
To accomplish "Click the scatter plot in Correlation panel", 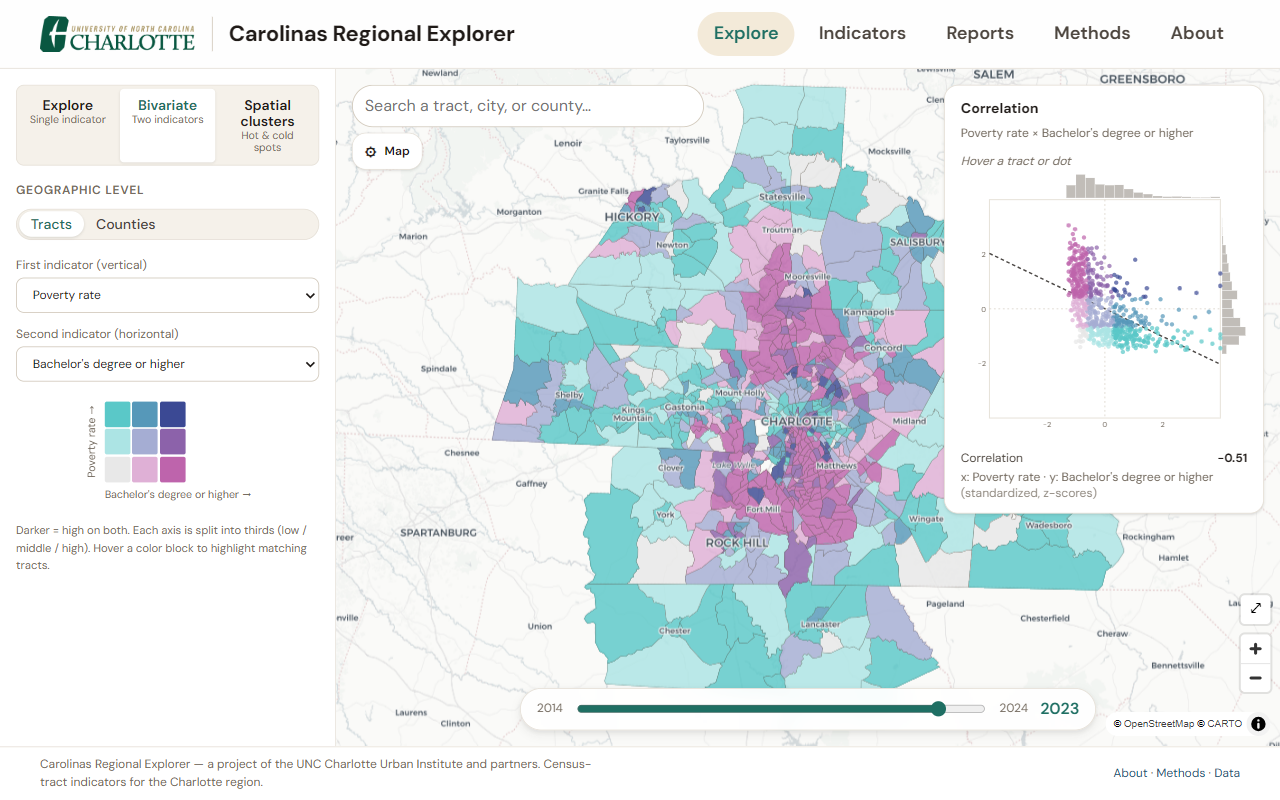I will [x=1104, y=308].
